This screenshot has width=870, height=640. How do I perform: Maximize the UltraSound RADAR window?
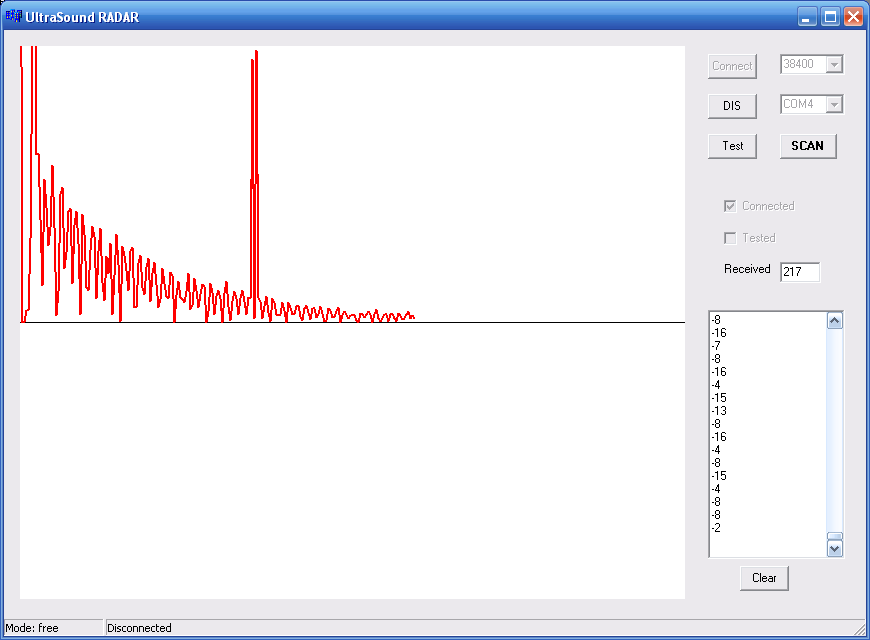pos(830,16)
